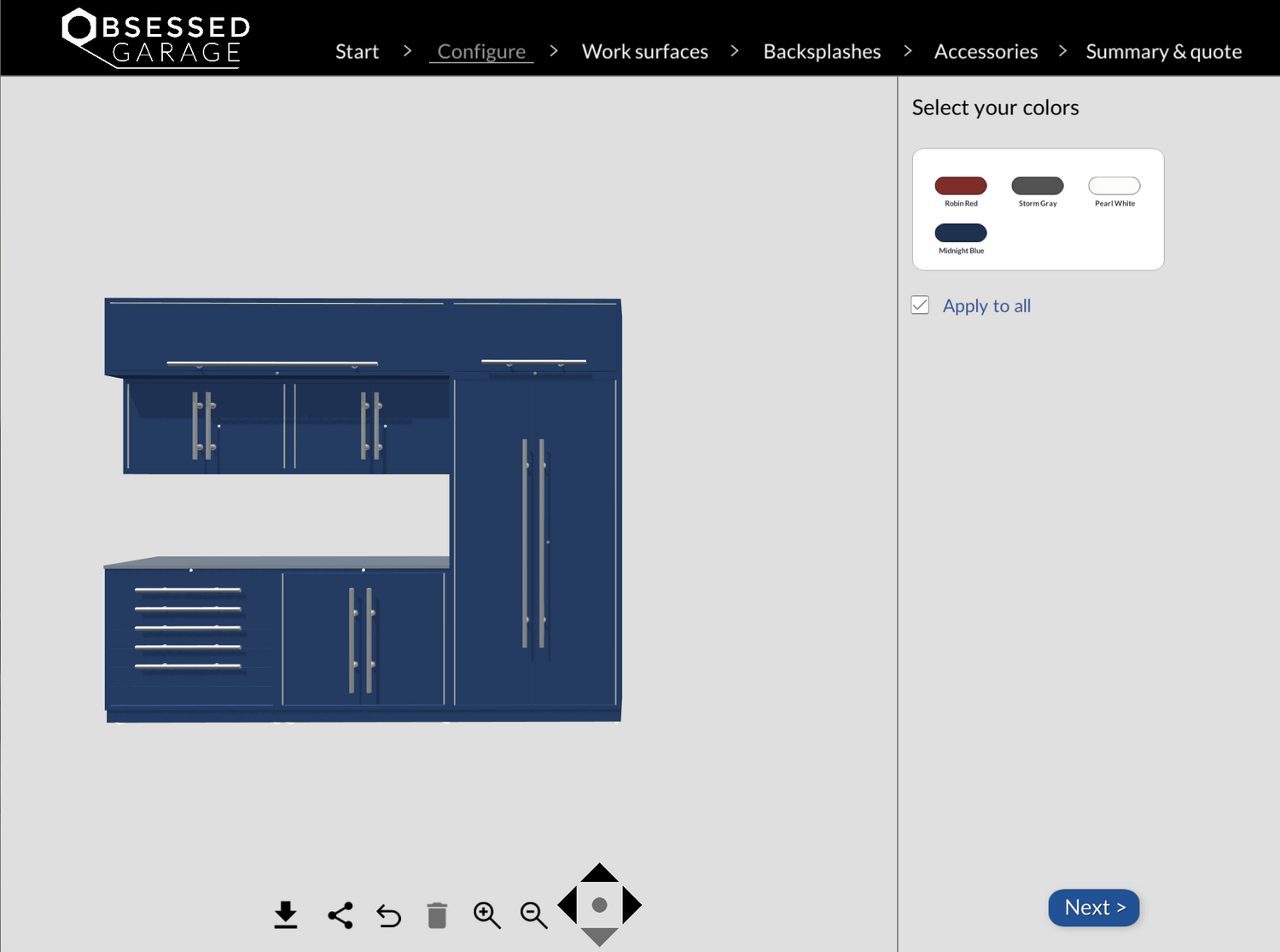Click the share icon
The image size is (1280, 952).
pos(340,915)
